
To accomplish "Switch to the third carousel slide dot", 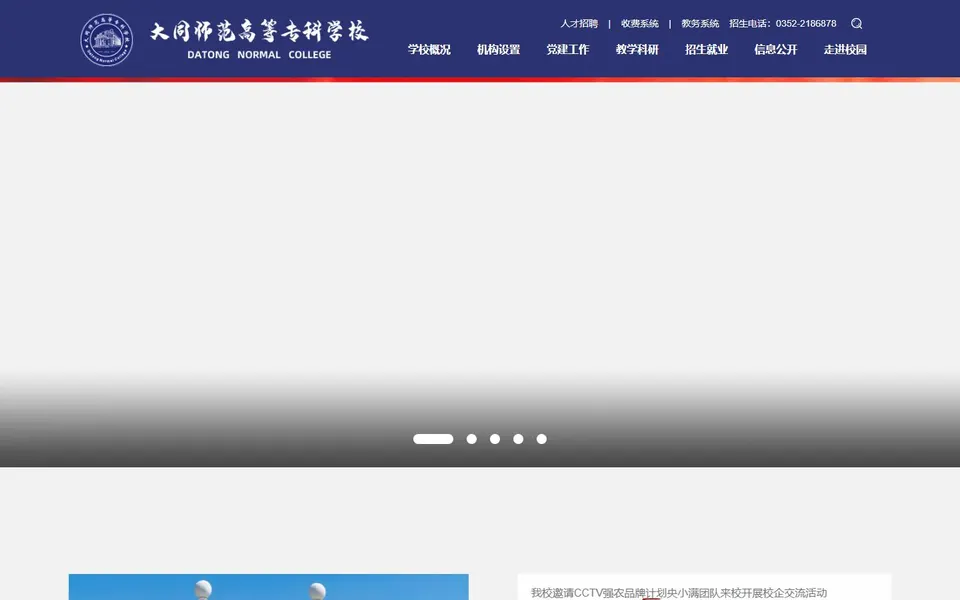I will [495, 439].
